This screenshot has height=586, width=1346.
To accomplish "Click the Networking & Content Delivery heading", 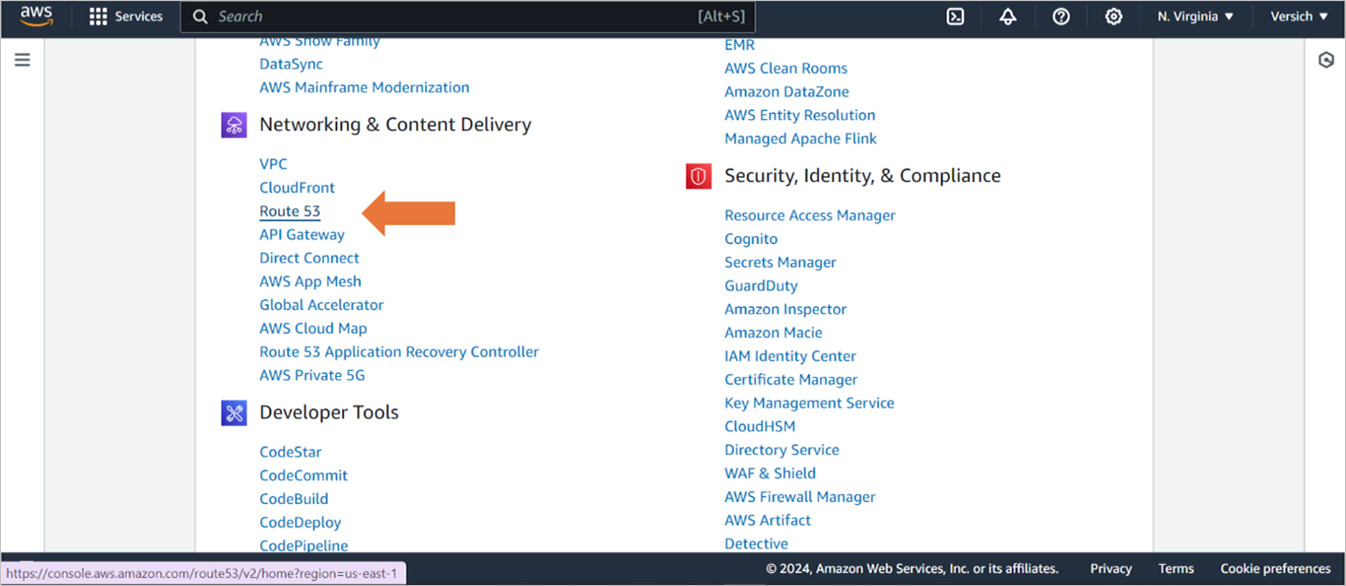I will [395, 125].
